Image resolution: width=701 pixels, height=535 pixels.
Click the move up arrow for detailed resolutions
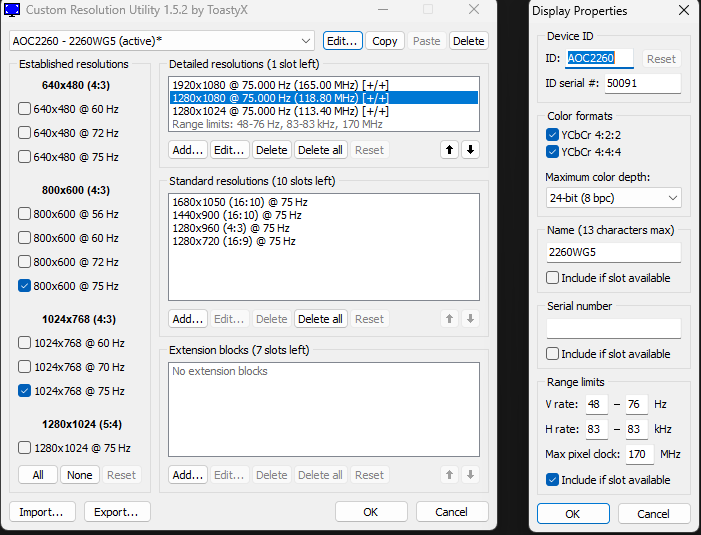[450, 150]
